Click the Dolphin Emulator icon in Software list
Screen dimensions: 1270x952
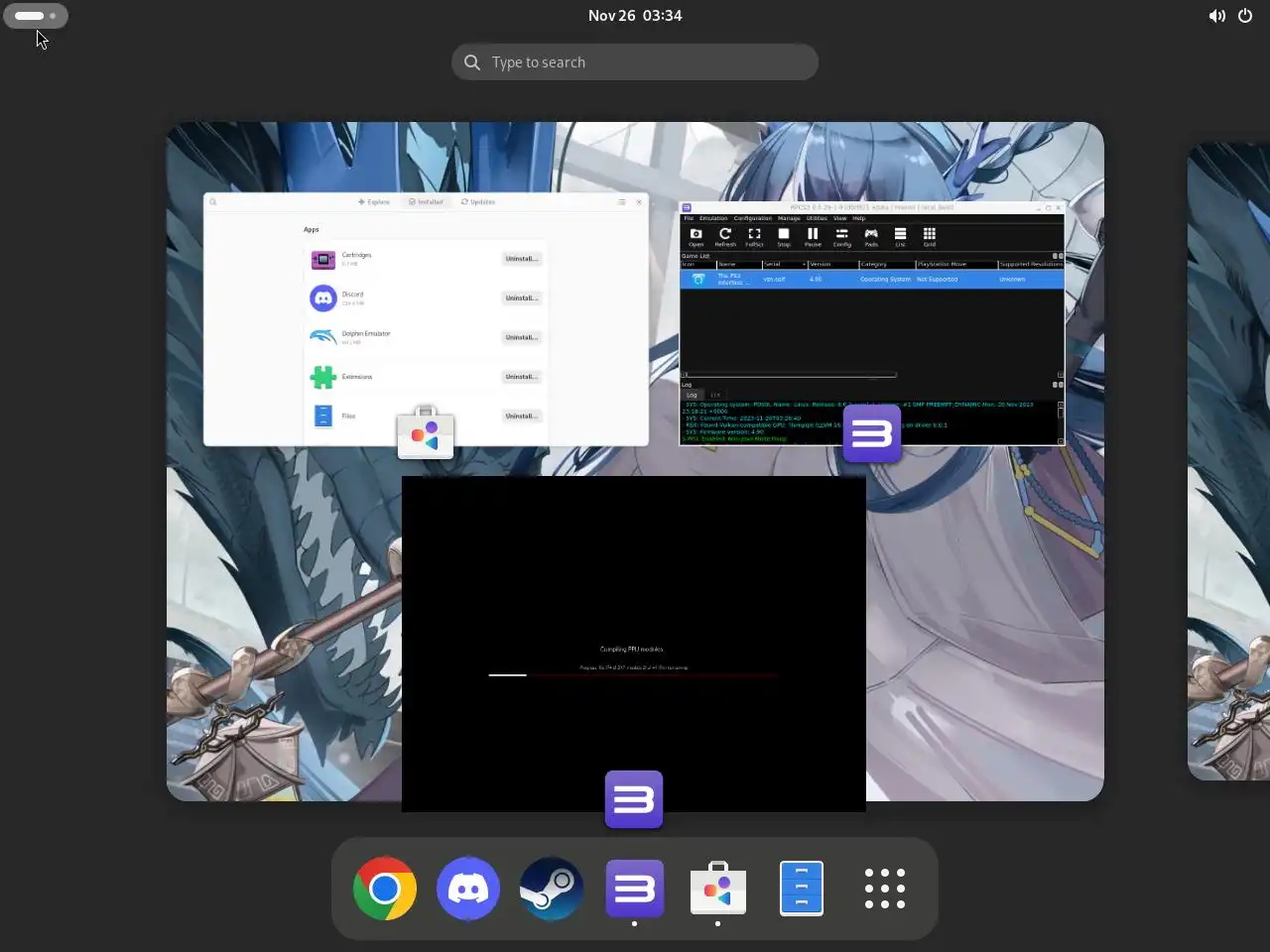pos(323,337)
